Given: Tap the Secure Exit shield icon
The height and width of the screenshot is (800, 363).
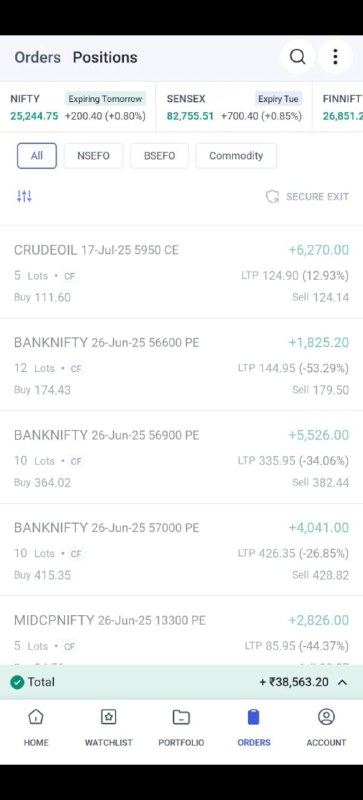Looking at the screenshot, I should click(273, 197).
